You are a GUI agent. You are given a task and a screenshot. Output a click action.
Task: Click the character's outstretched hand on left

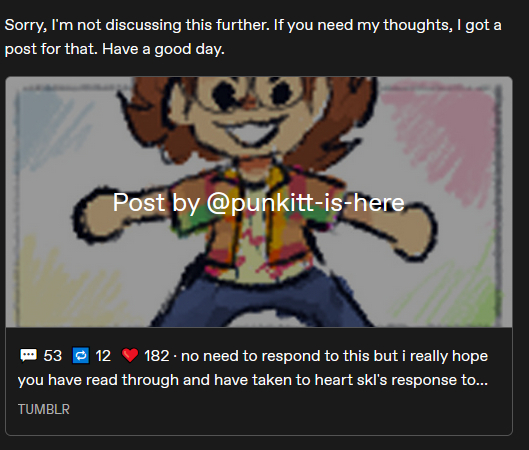coord(96,214)
